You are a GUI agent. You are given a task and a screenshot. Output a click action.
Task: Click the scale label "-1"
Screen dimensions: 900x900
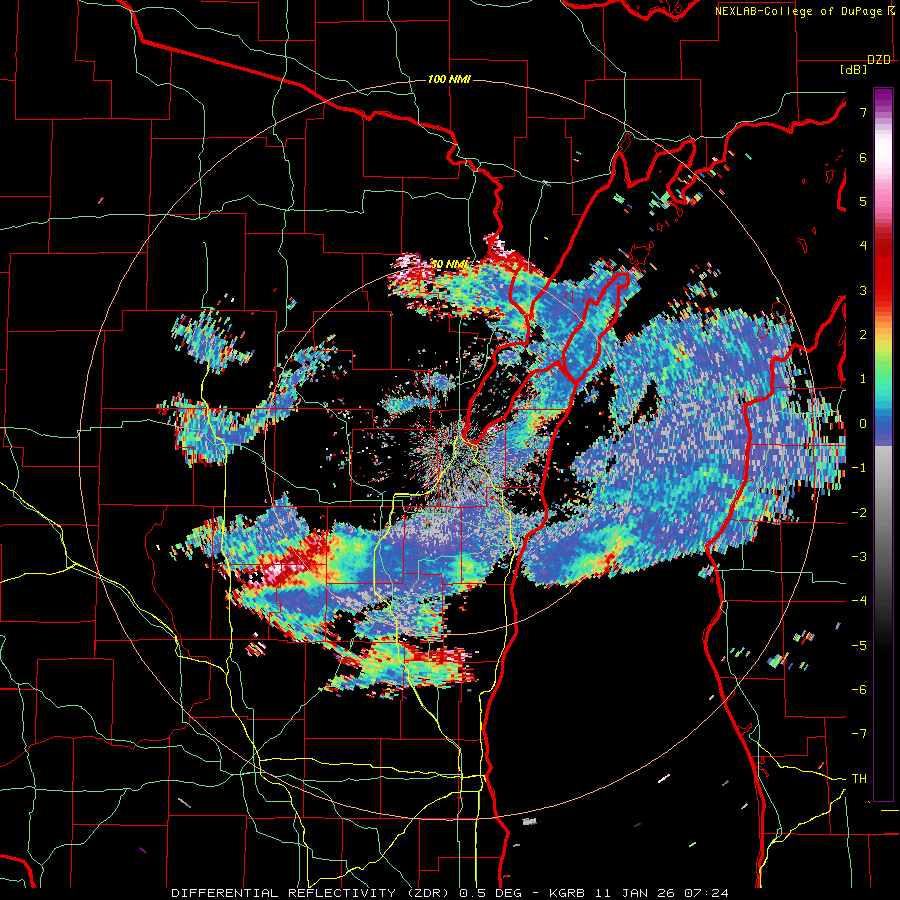click(859, 468)
